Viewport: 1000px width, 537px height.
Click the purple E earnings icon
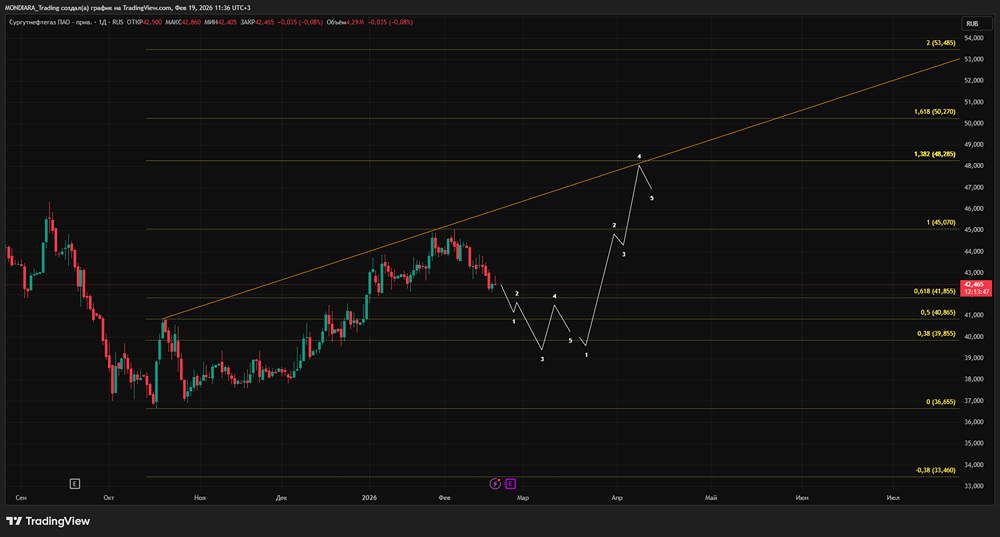click(x=510, y=484)
